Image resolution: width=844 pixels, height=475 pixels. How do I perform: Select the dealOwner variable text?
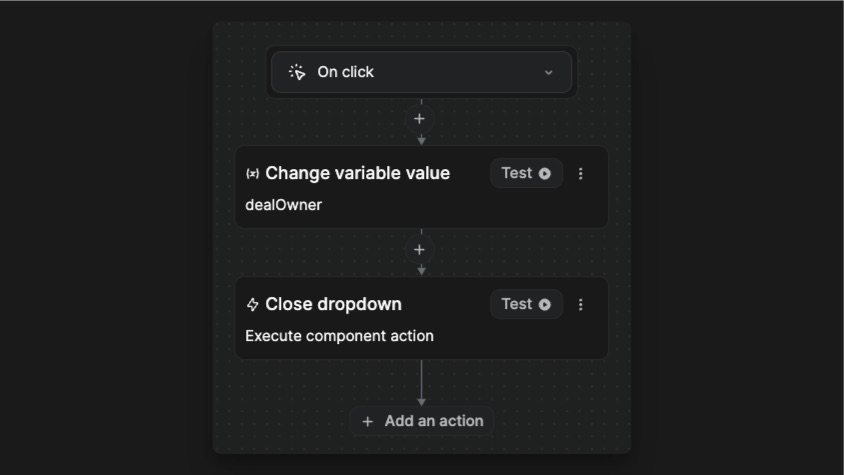284,205
